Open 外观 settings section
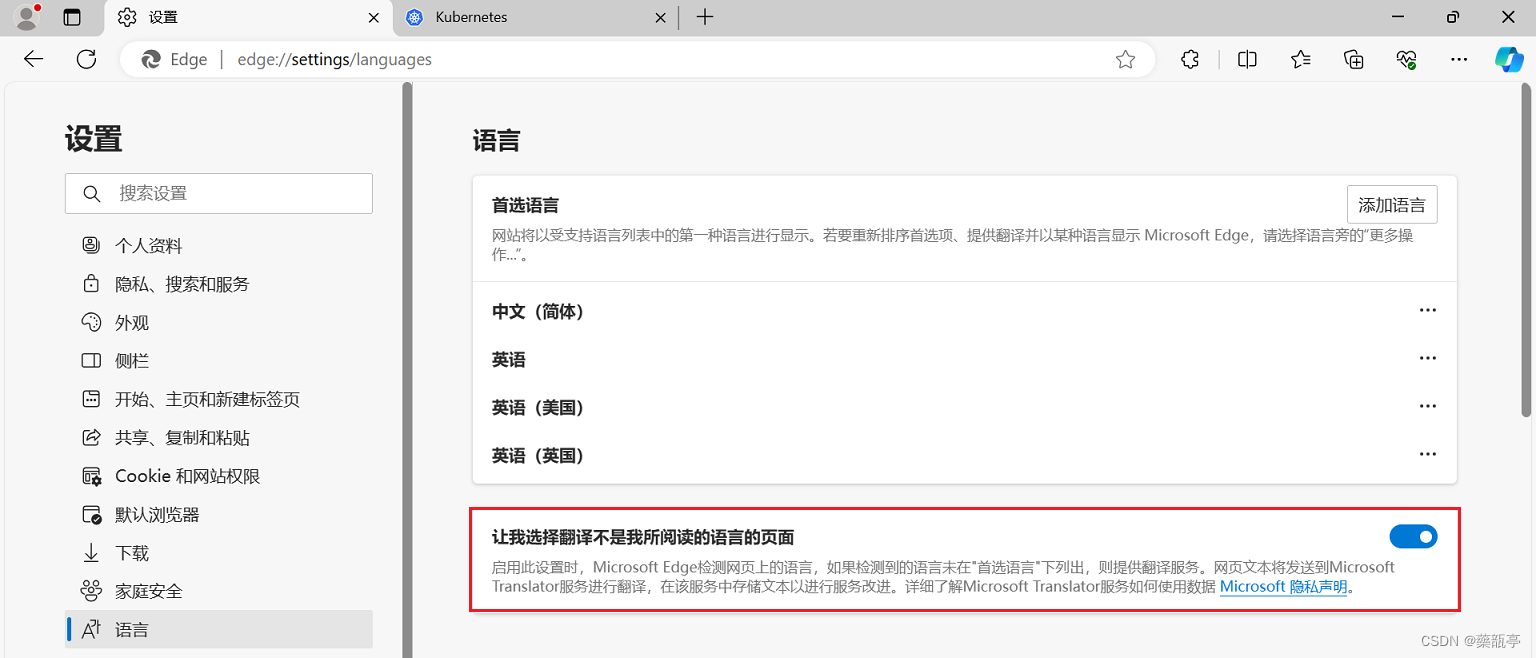This screenshot has height=658, width=1536. (218, 323)
